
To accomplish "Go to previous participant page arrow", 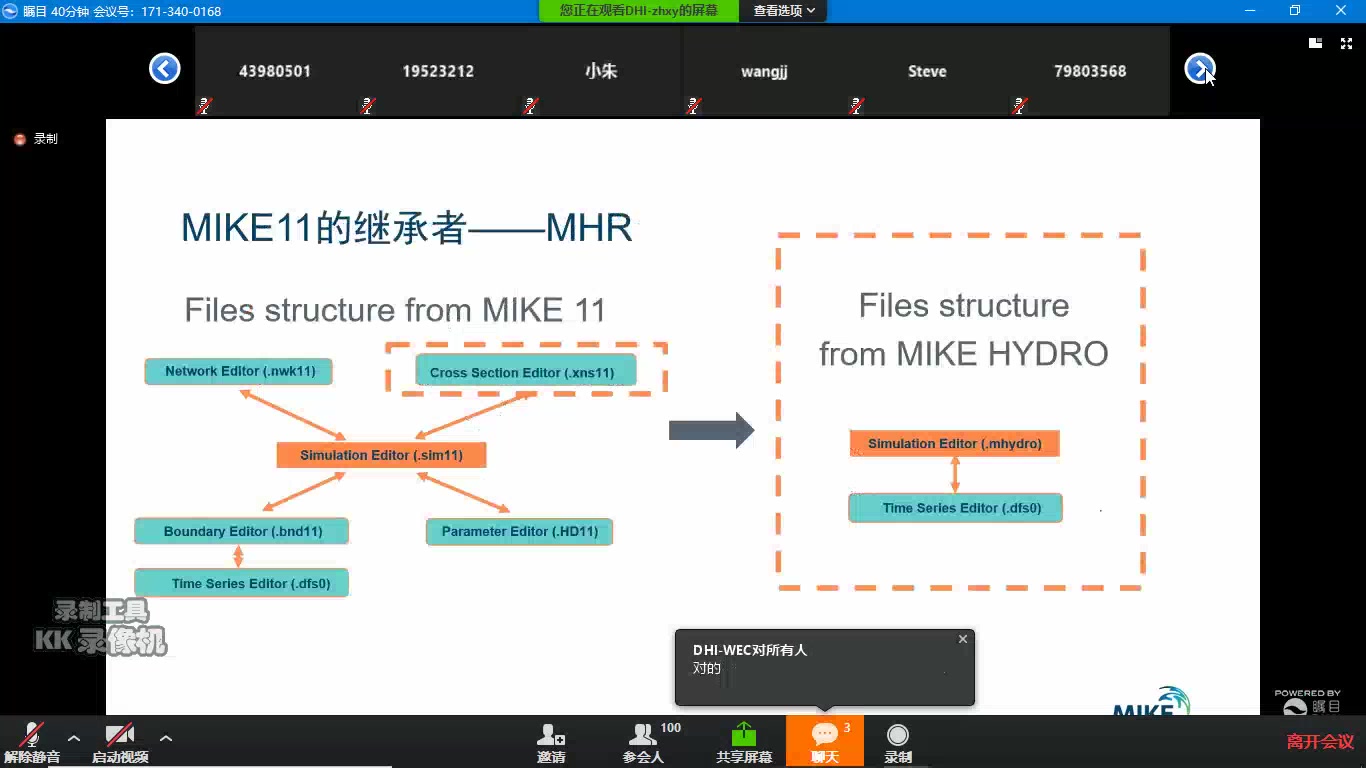I will tap(165, 69).
